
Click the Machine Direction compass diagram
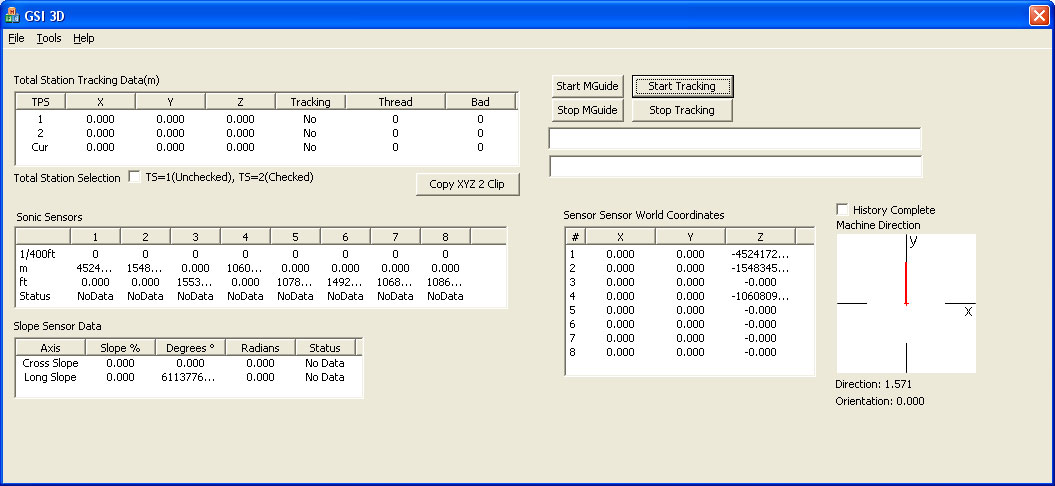click(906, 304)
